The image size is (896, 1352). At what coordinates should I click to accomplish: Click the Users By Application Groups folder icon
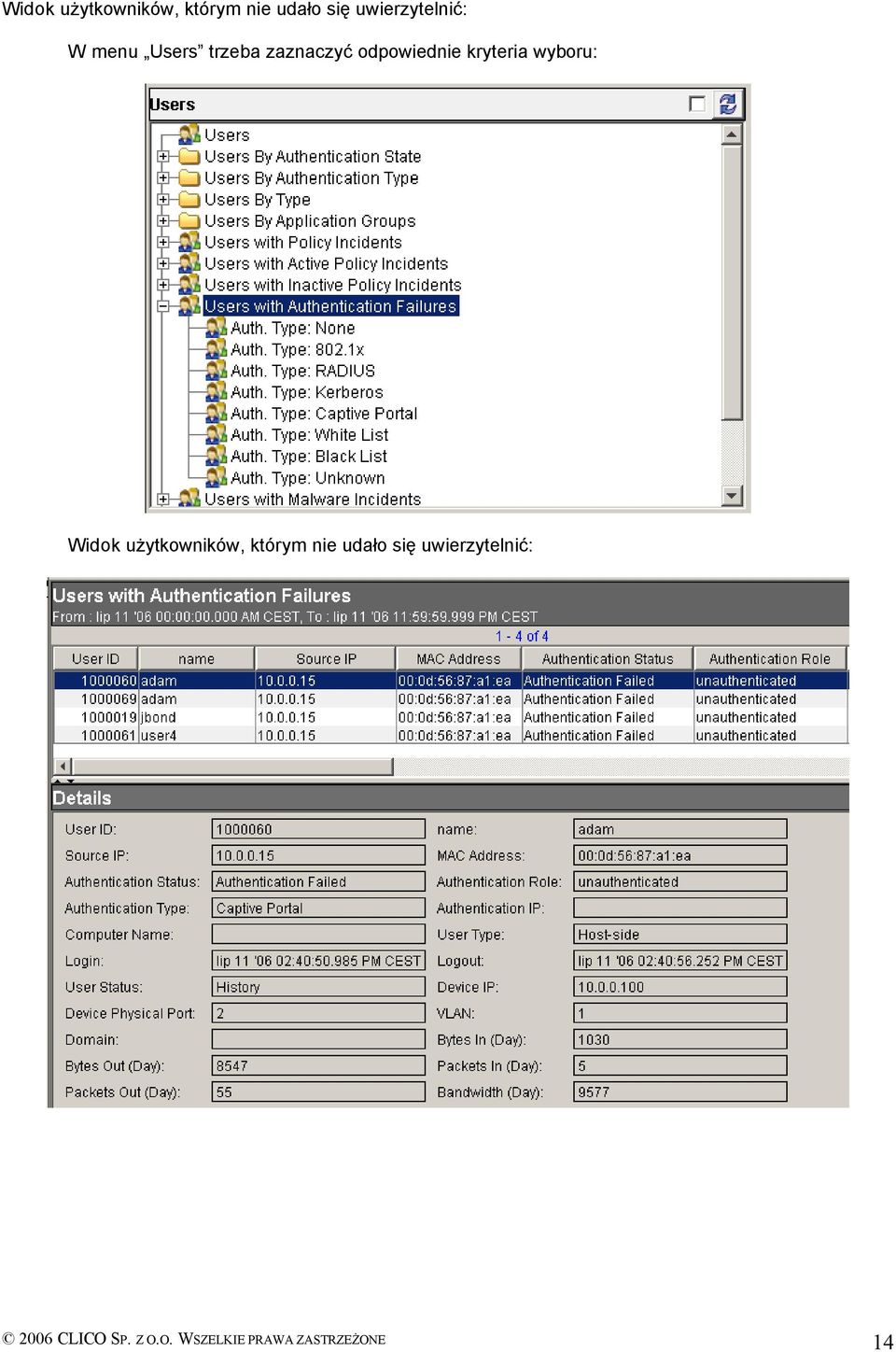pos(189,220)
